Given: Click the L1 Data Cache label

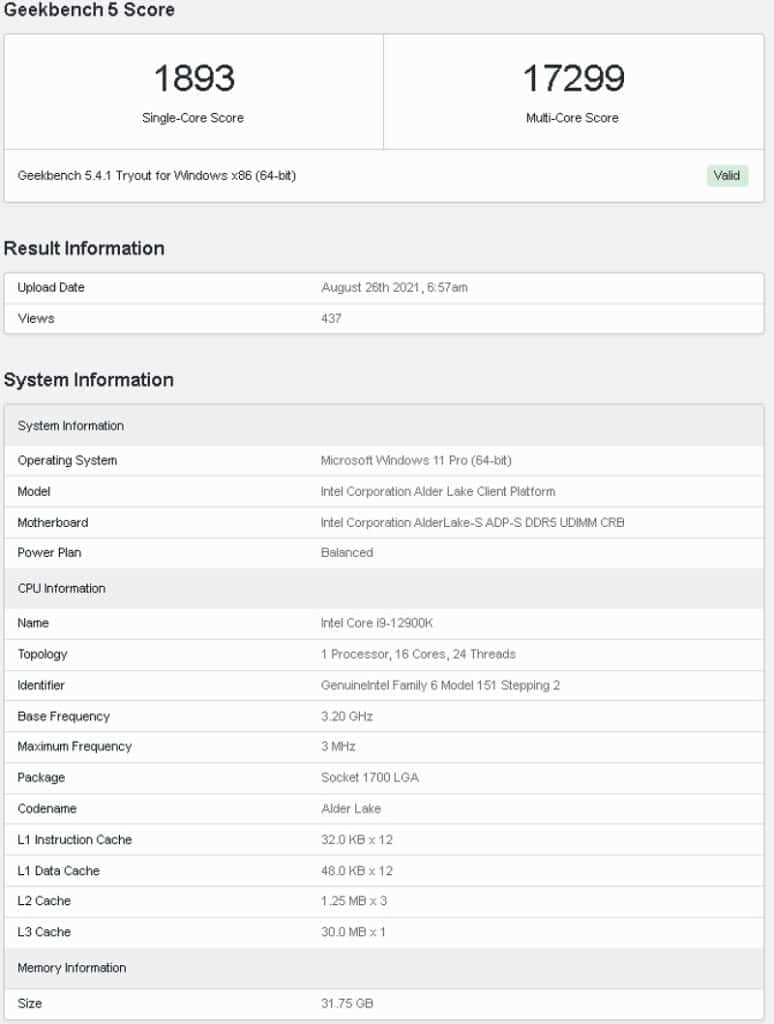Looking at the screenshot, I should 59,871.
